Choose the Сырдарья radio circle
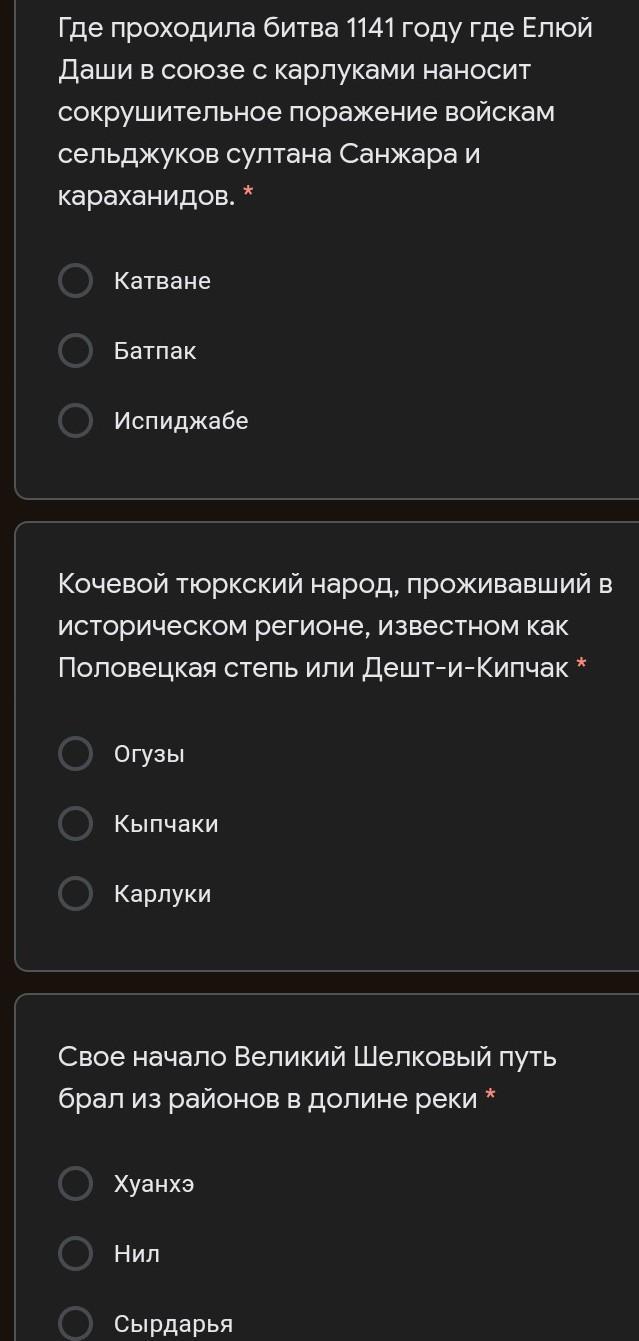 [76, 1324]
